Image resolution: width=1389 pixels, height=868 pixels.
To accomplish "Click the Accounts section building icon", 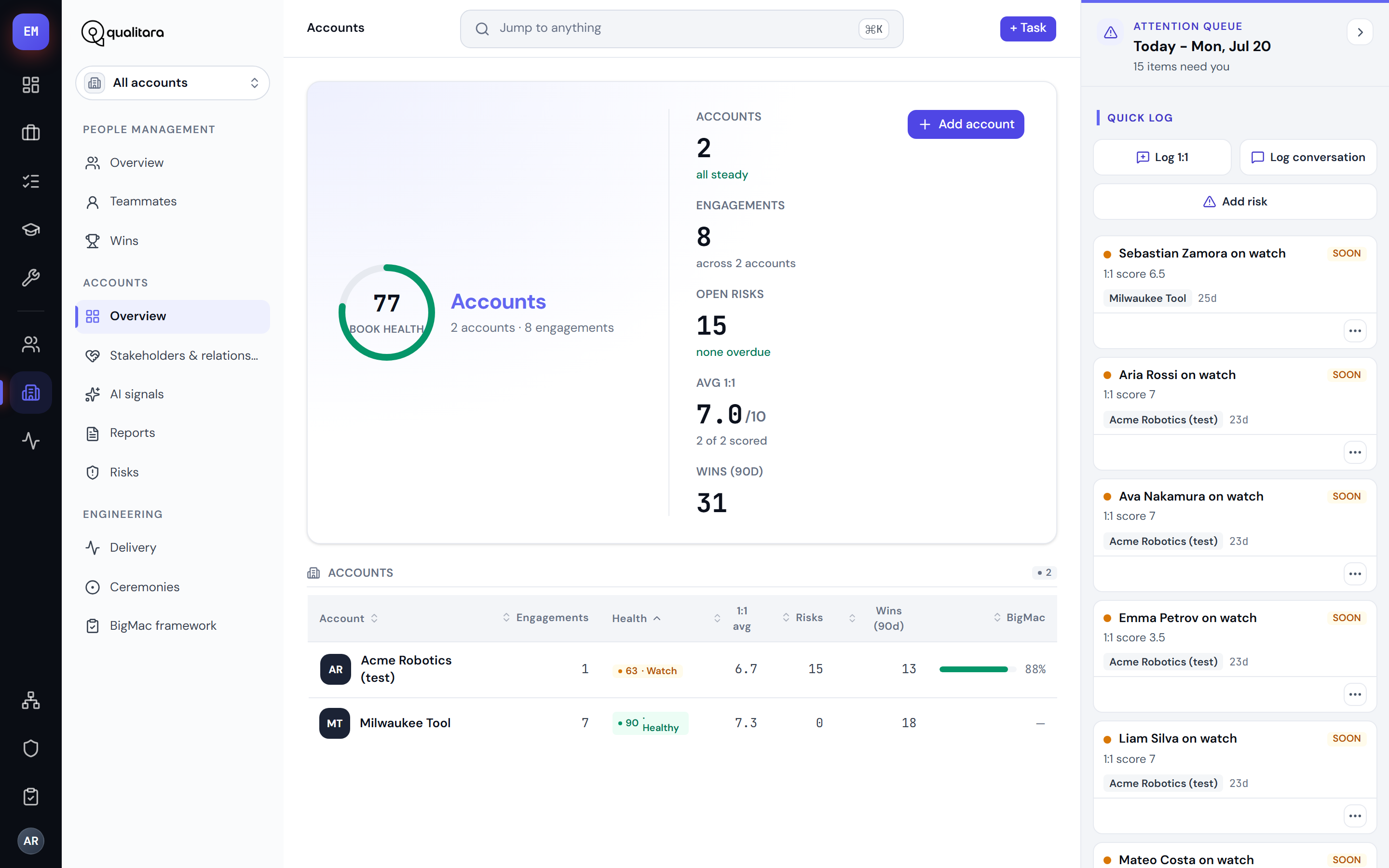I will tap(313, 573).
